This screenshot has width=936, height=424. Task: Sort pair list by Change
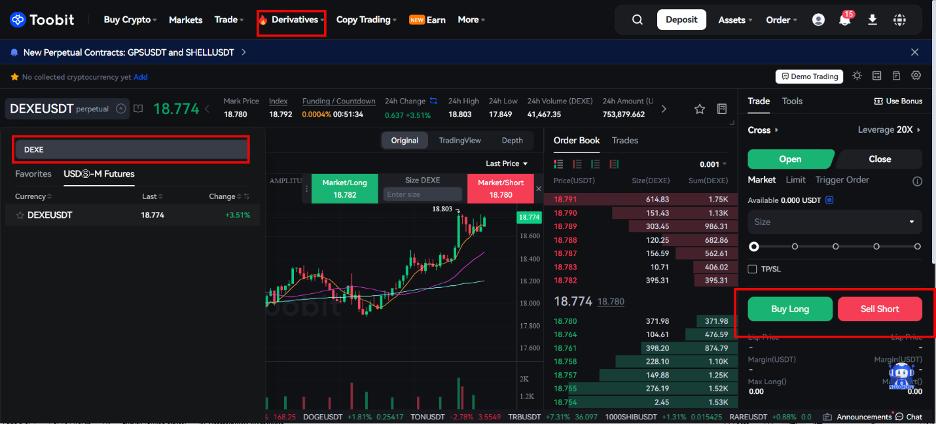pyautogui.click(x=226, y=196)
